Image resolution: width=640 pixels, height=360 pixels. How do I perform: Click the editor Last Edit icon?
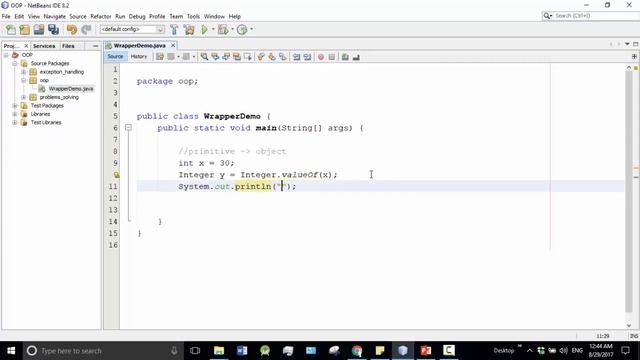pyautogui.click(x=160, y=57)
